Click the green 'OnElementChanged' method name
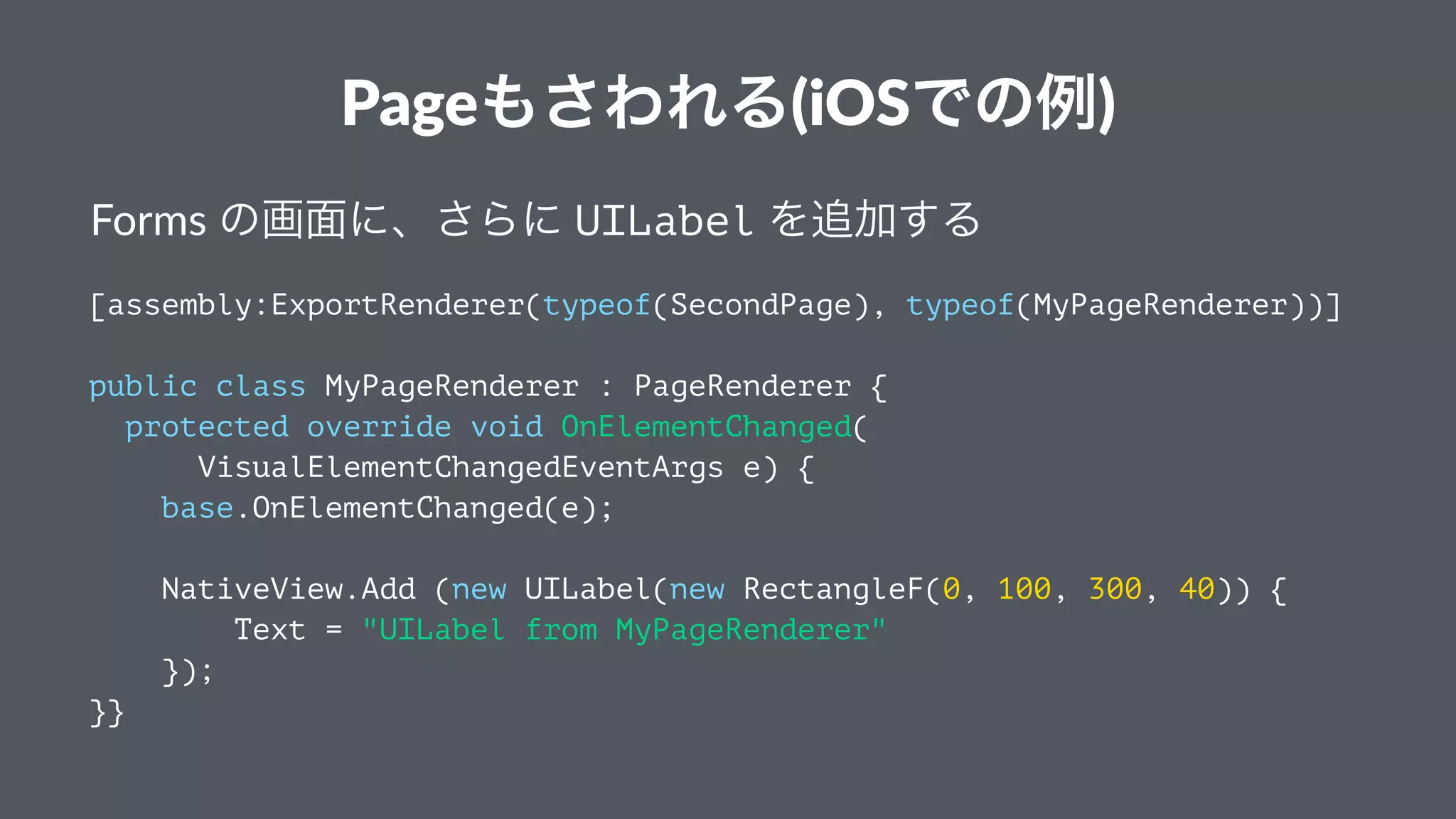This screenshot has width=1456, height=819. tap(707, 427)
